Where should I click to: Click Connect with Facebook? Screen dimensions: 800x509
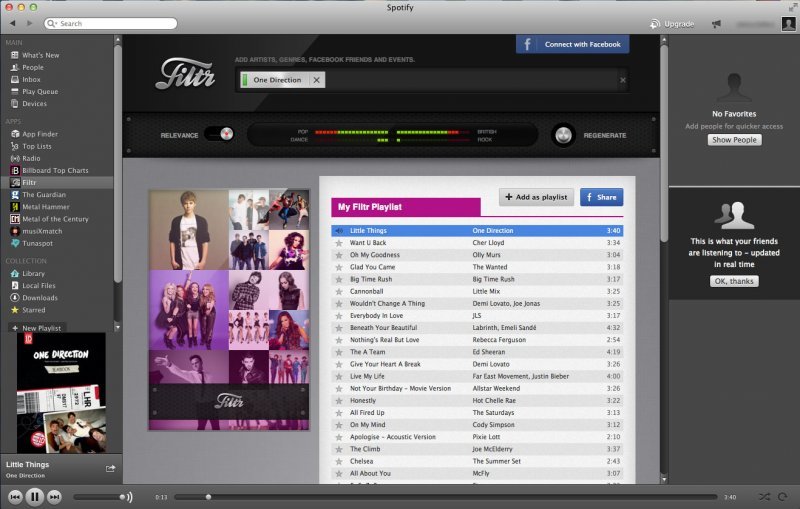point(572,44)
